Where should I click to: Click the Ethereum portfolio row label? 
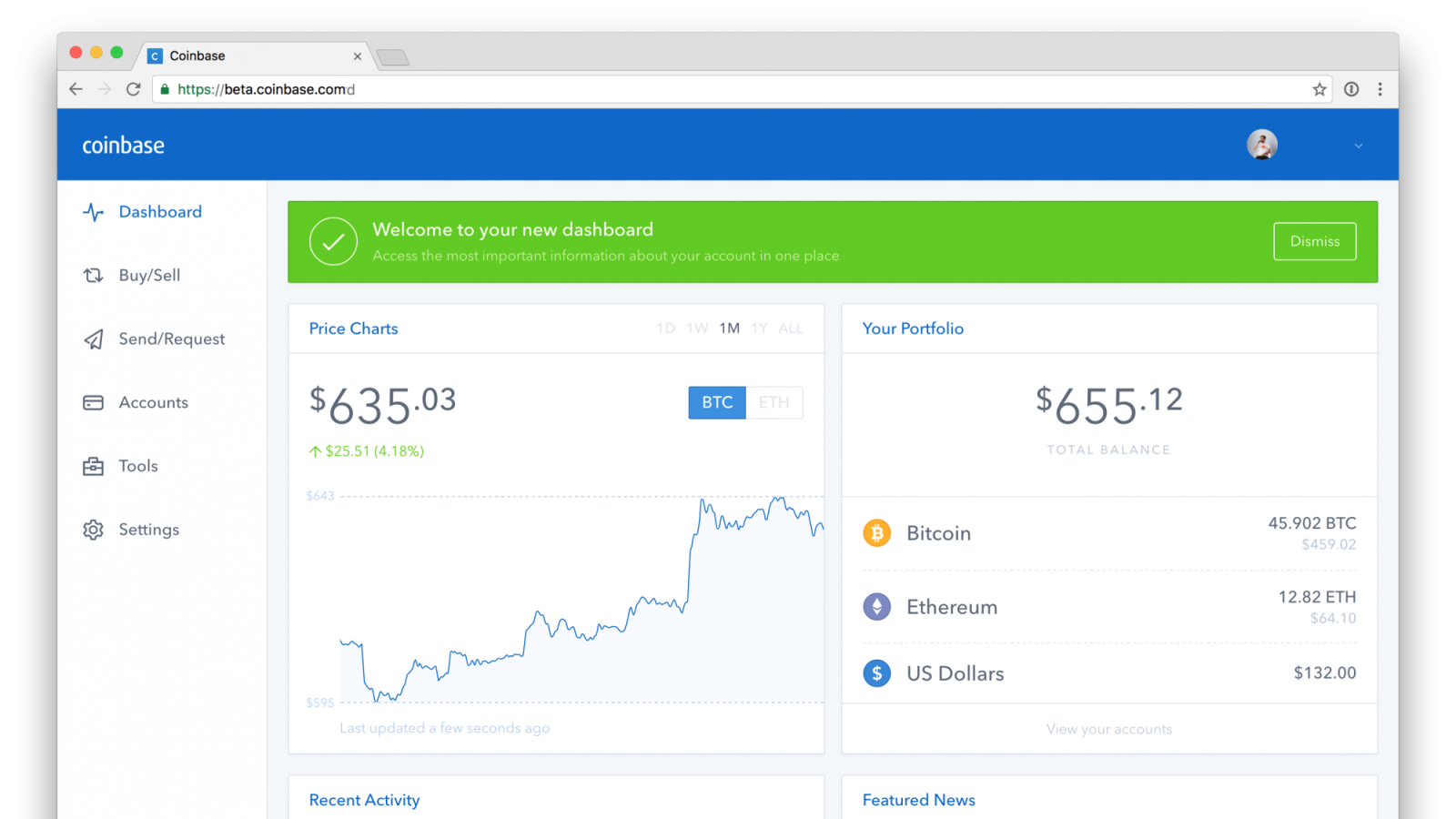point(952,607)
